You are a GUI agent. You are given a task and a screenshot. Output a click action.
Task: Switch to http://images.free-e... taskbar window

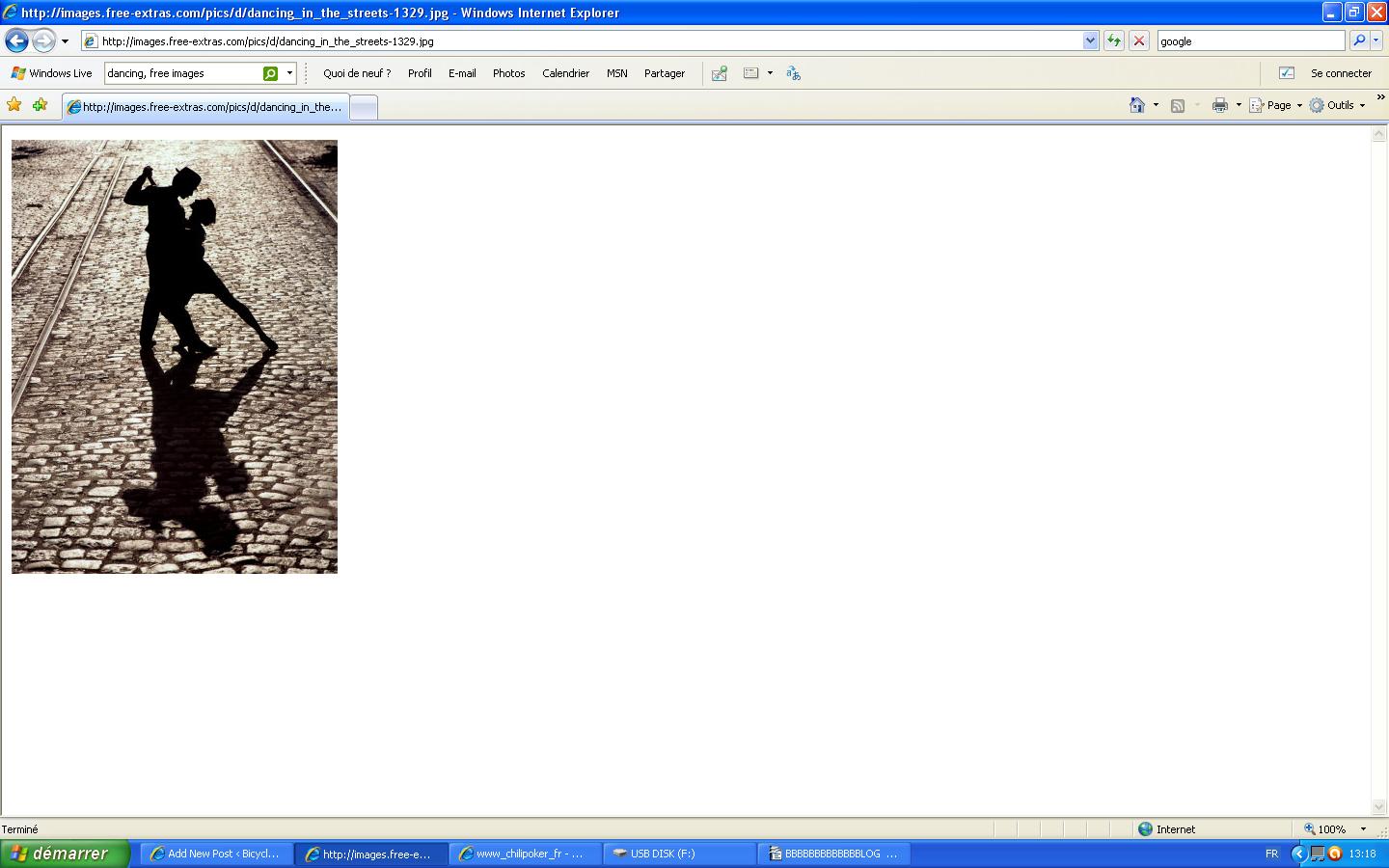[x=372, y=854]
